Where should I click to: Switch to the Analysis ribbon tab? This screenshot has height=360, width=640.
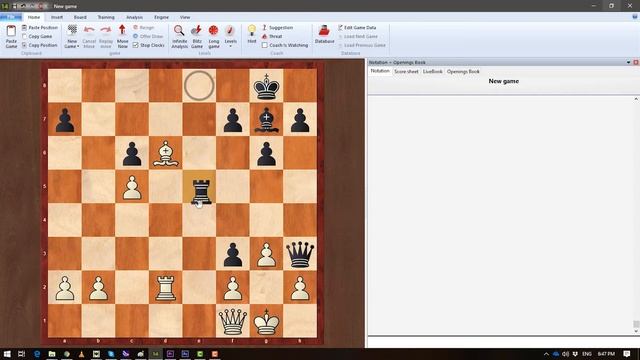point(134,17)
